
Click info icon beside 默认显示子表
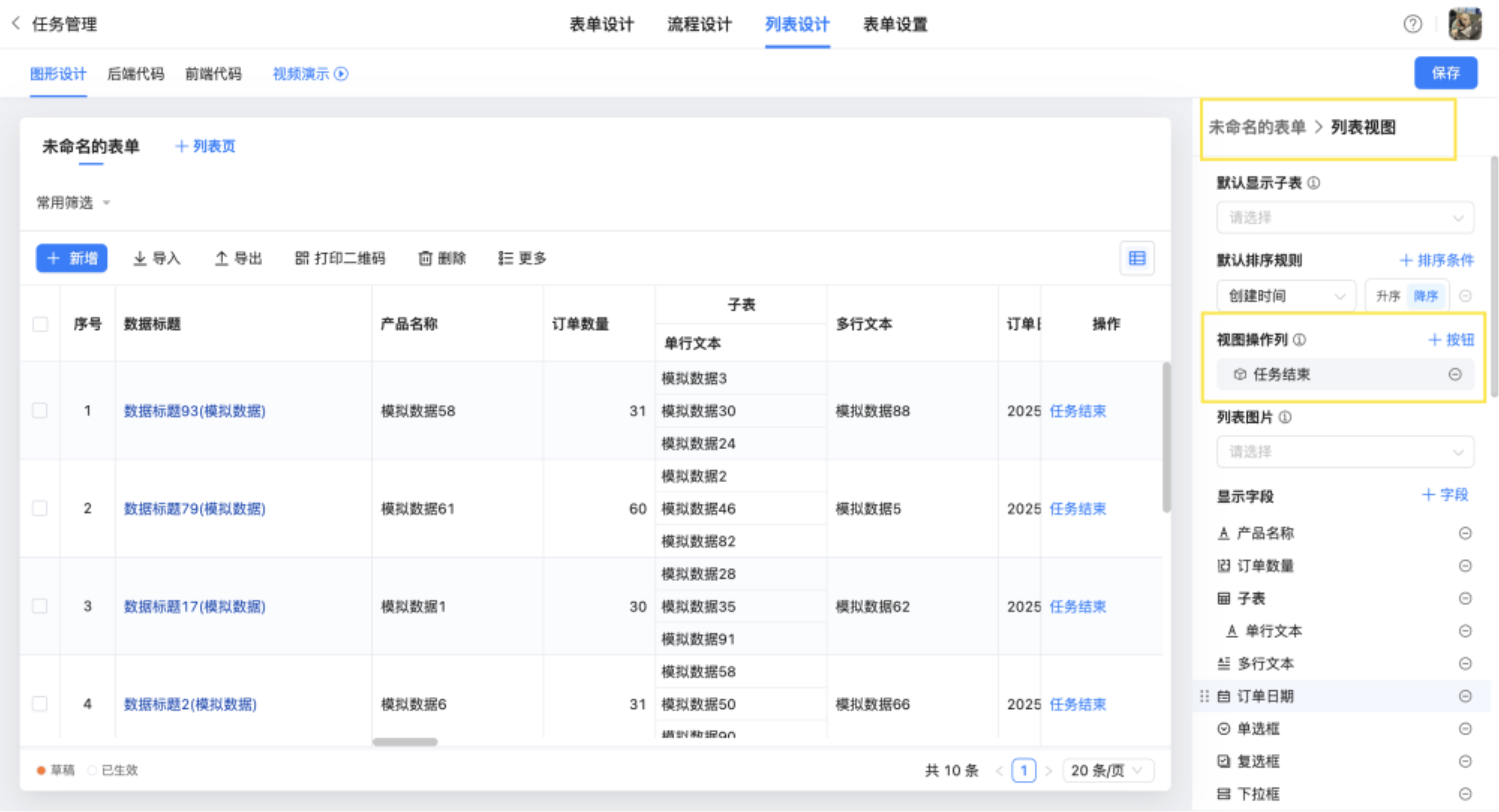pos(1313,183)
